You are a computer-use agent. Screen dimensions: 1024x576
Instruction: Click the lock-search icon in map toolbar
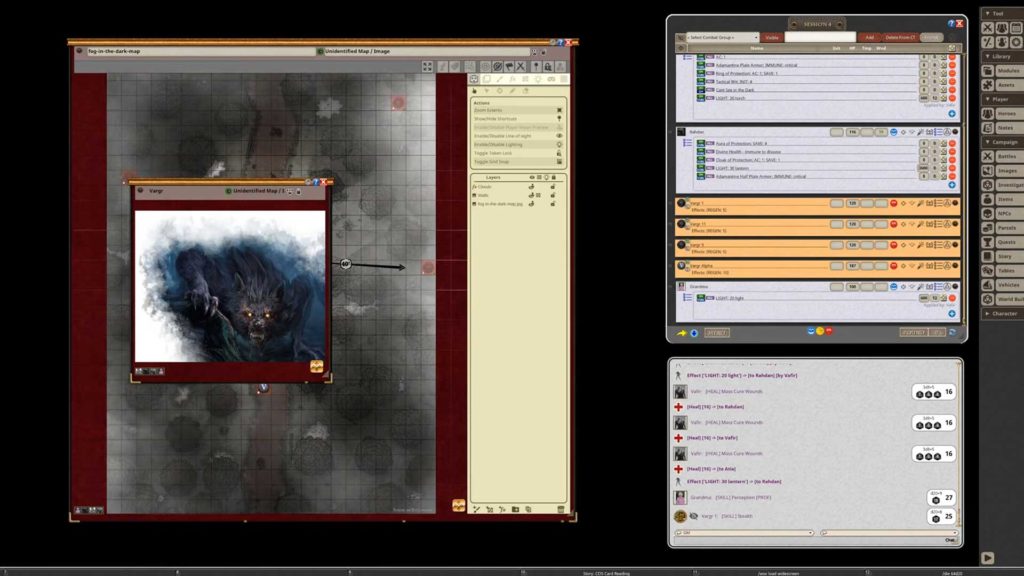click(548, 67)
